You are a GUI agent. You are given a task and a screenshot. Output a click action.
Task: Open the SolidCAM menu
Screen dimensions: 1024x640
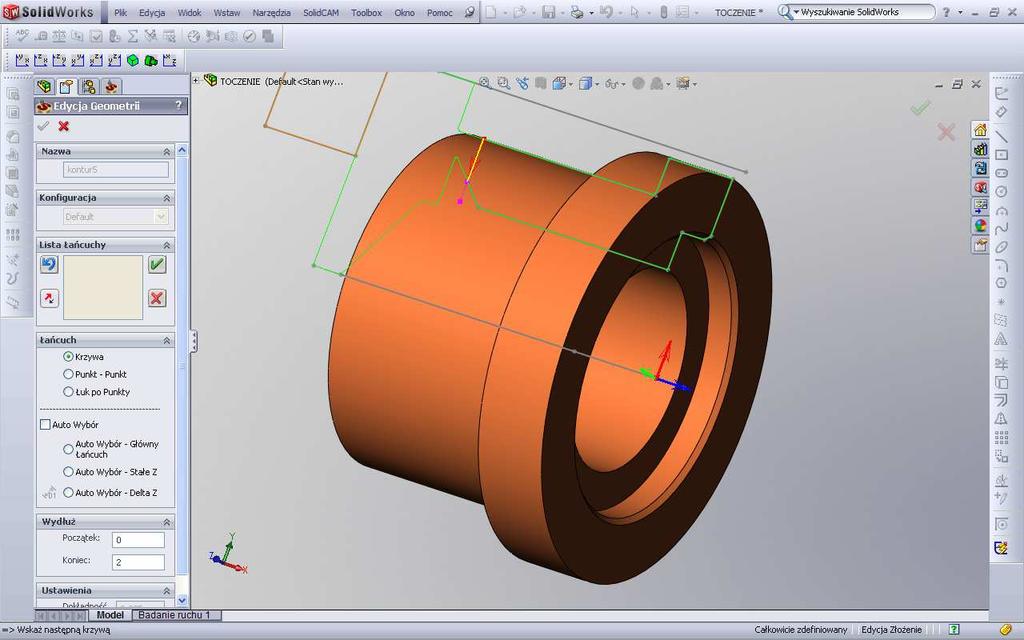click(321, 12)
